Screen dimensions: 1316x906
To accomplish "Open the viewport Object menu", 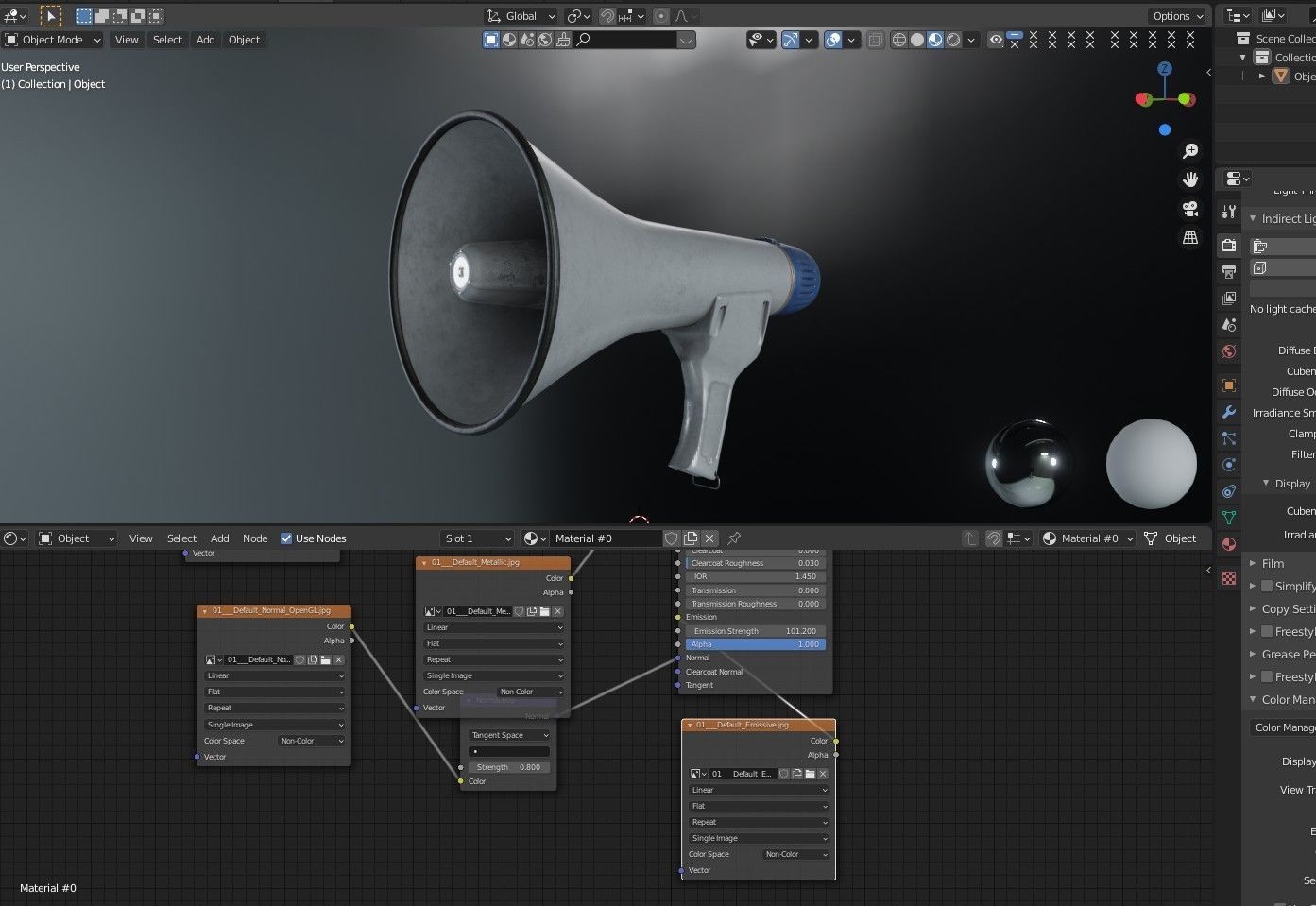I will (244, 40).
